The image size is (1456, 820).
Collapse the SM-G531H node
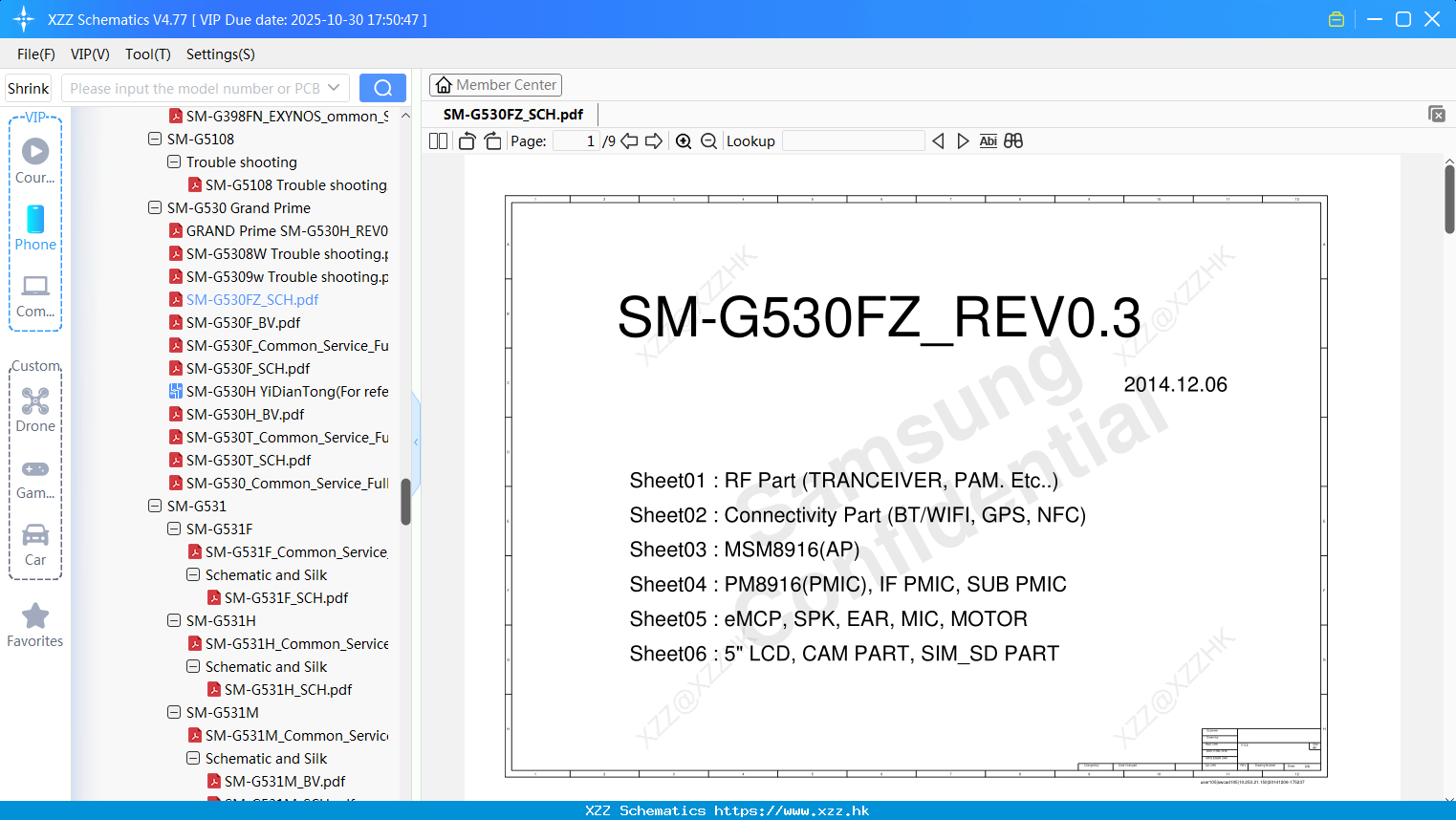click(174, 620)
